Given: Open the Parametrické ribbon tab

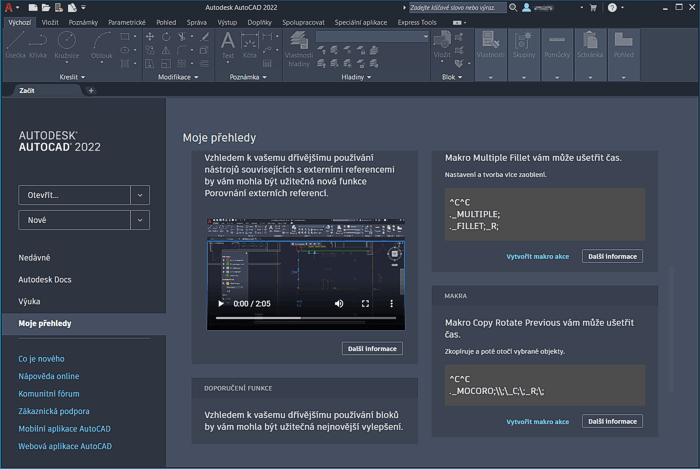Looking at the screenshot, I should tap(127, 22).
